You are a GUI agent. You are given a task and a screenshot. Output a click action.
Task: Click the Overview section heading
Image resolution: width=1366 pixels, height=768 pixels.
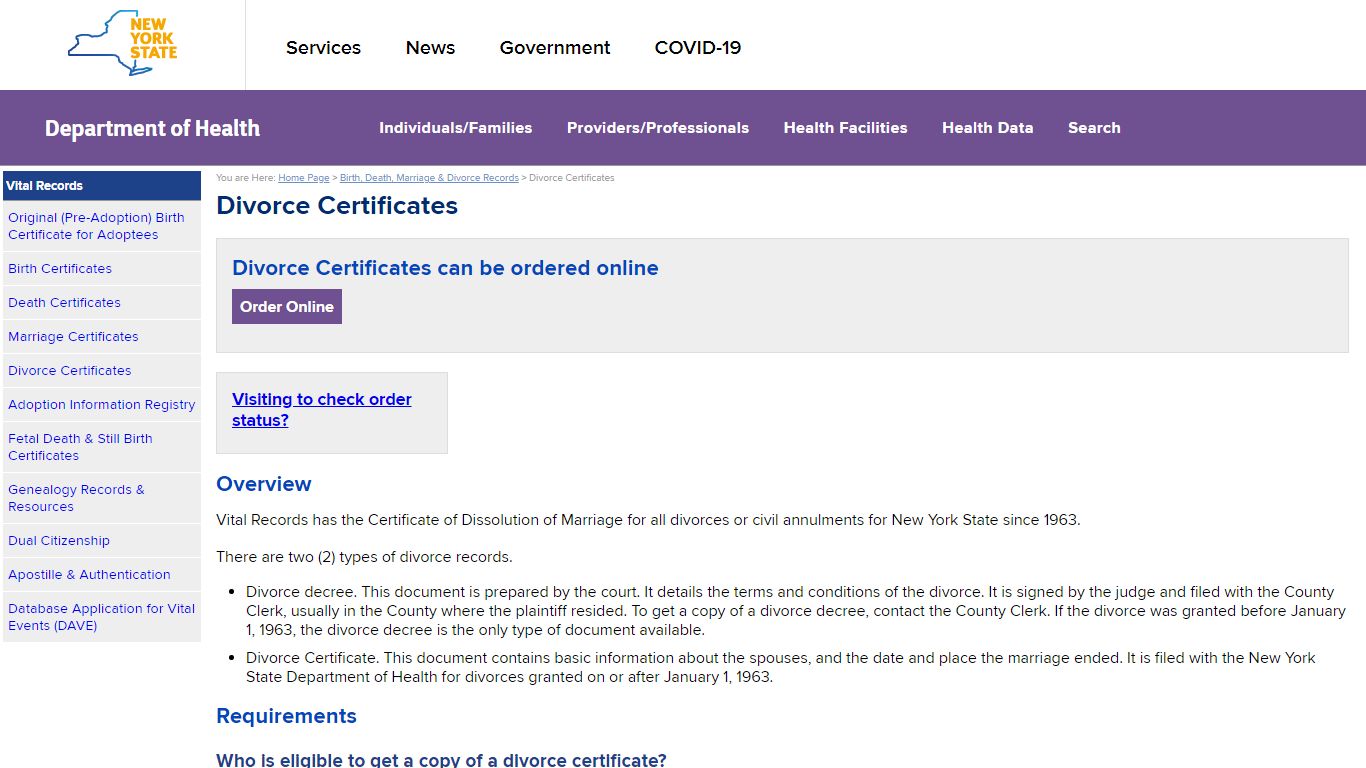pyautogui.click(x=264, y=484)
